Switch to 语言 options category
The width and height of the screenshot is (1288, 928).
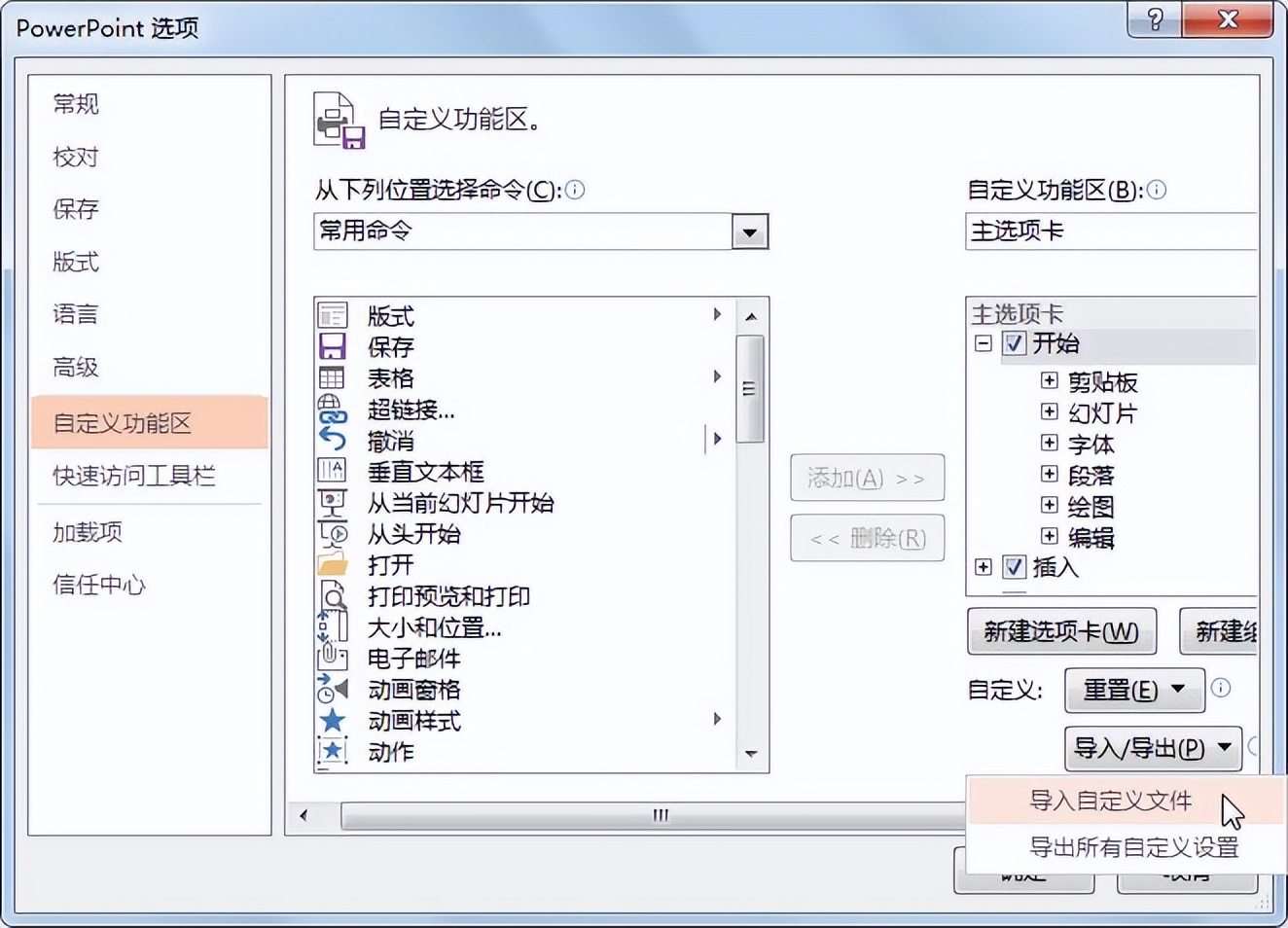(149, 314)
